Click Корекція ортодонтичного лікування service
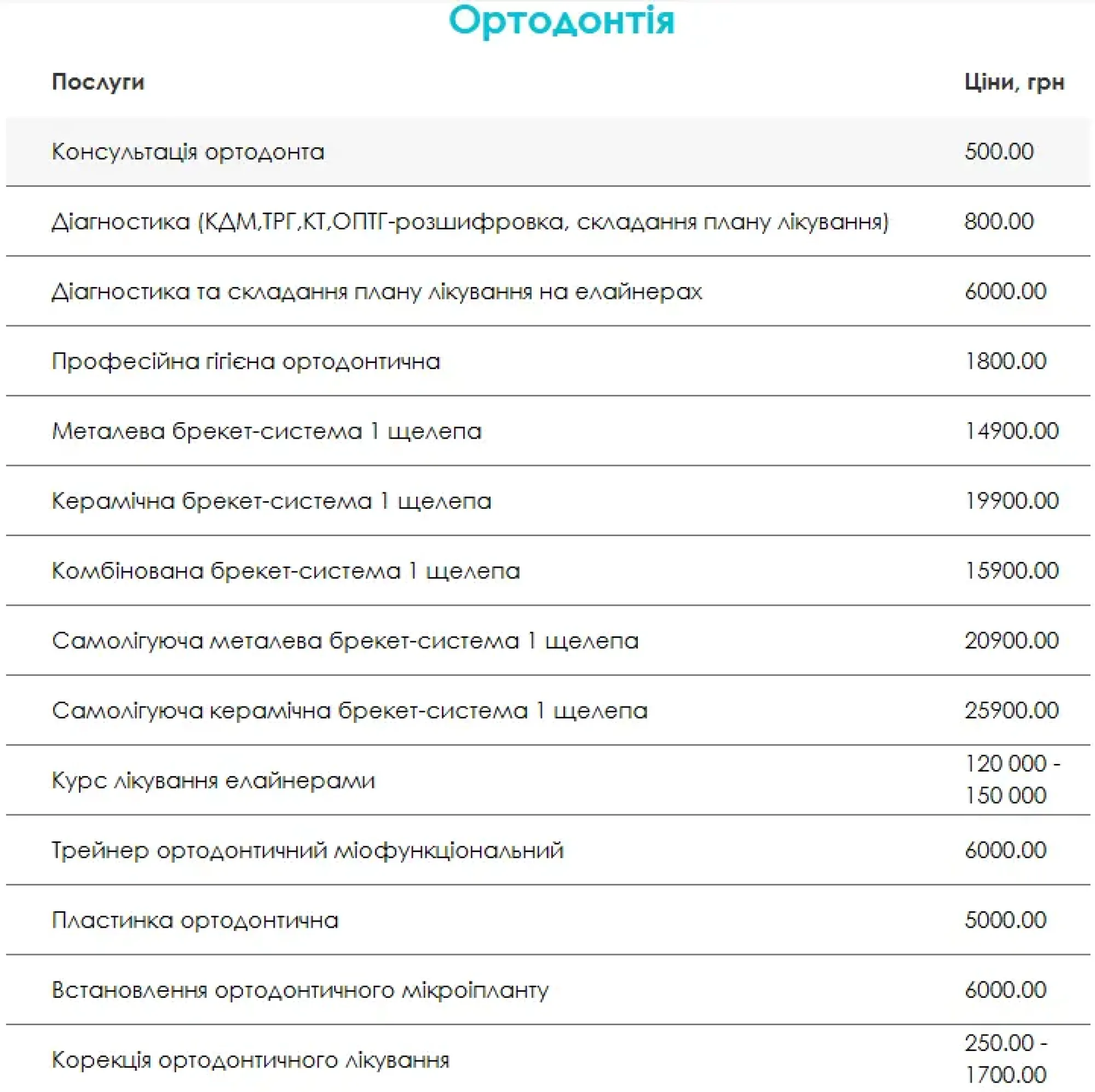Image resolution: width=1095 pixels, height=1092 pixels. [x=250, y=1060]
